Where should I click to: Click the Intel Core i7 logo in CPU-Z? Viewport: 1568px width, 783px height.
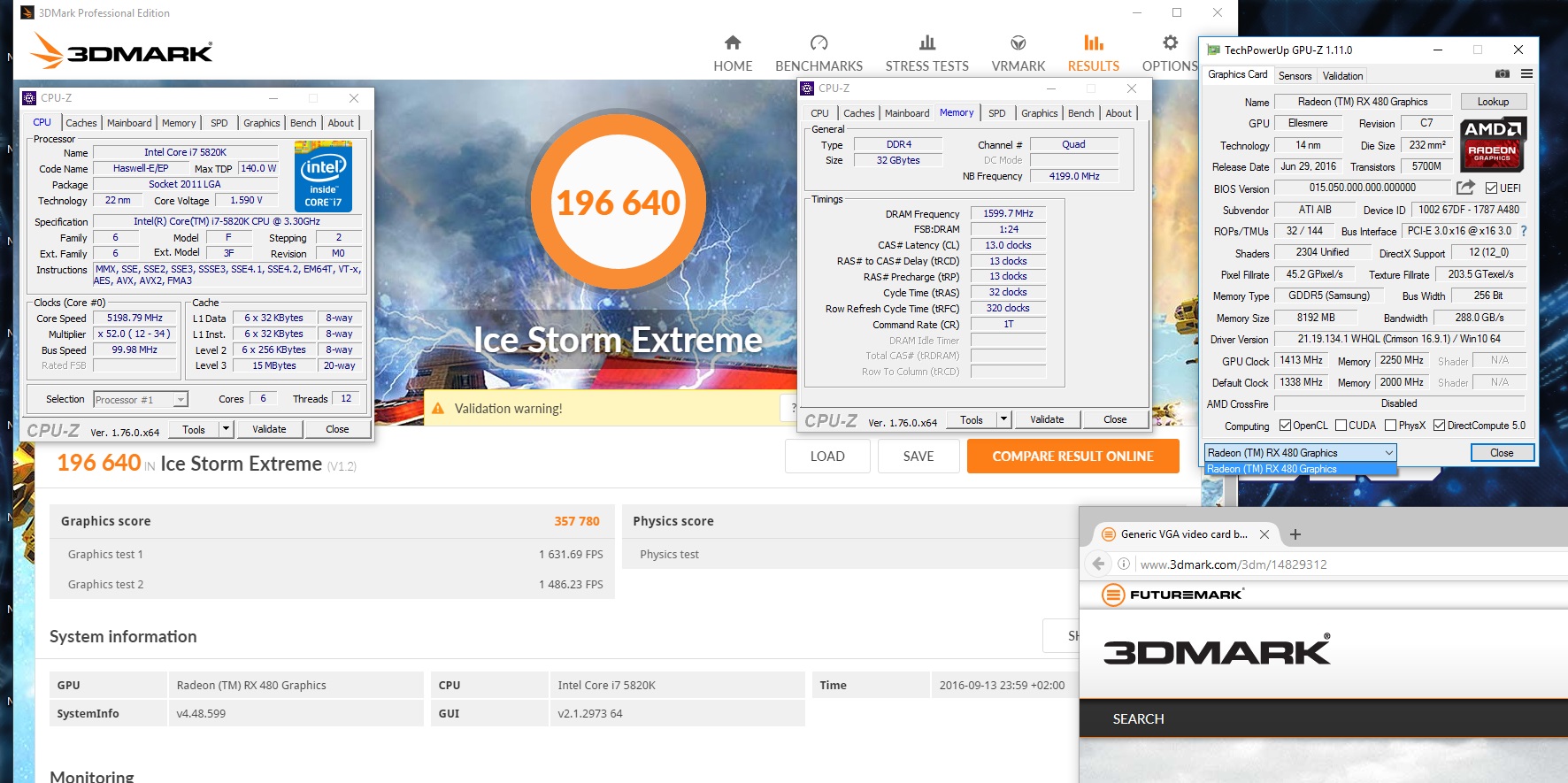coord(323,177)
